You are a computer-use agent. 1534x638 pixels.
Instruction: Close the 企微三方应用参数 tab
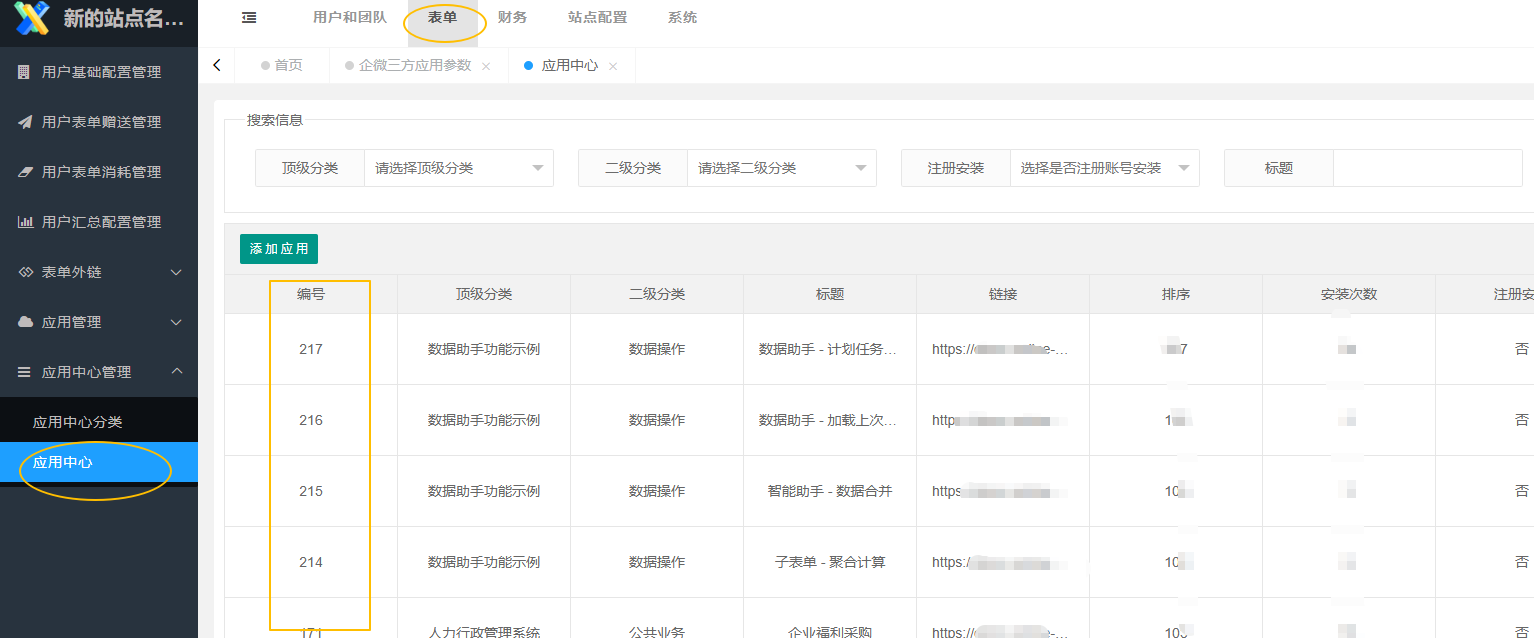[x=486, y=66]
